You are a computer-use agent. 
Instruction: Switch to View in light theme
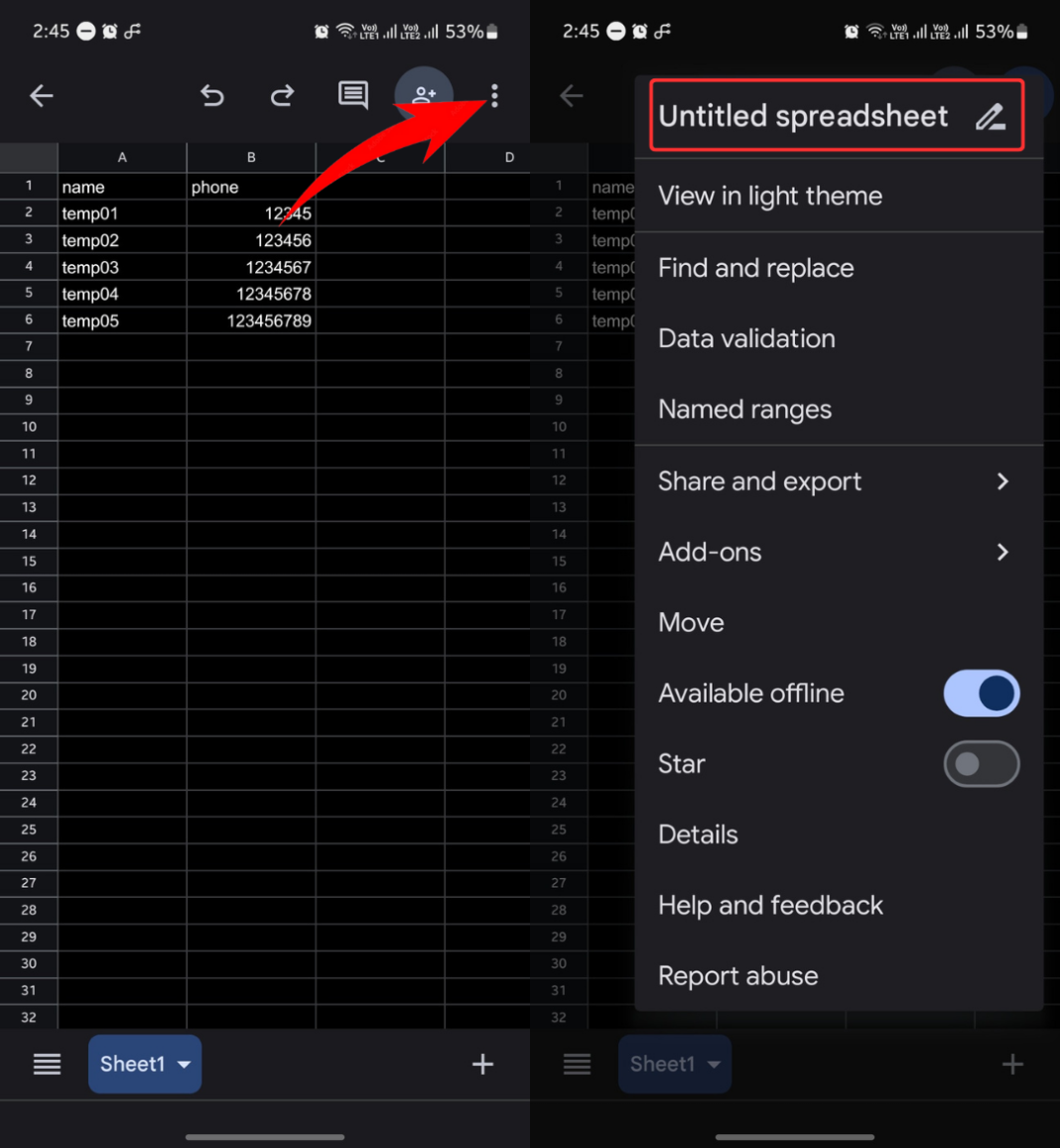[x=769, y=196]
